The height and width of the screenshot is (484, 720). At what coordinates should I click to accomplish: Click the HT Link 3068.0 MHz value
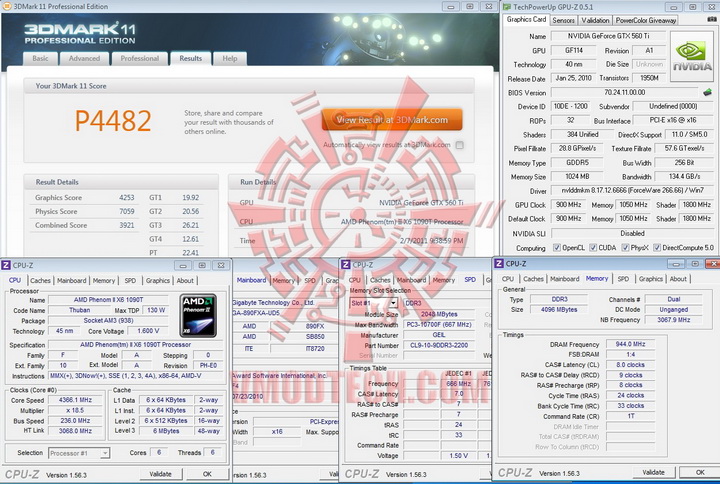75,431
